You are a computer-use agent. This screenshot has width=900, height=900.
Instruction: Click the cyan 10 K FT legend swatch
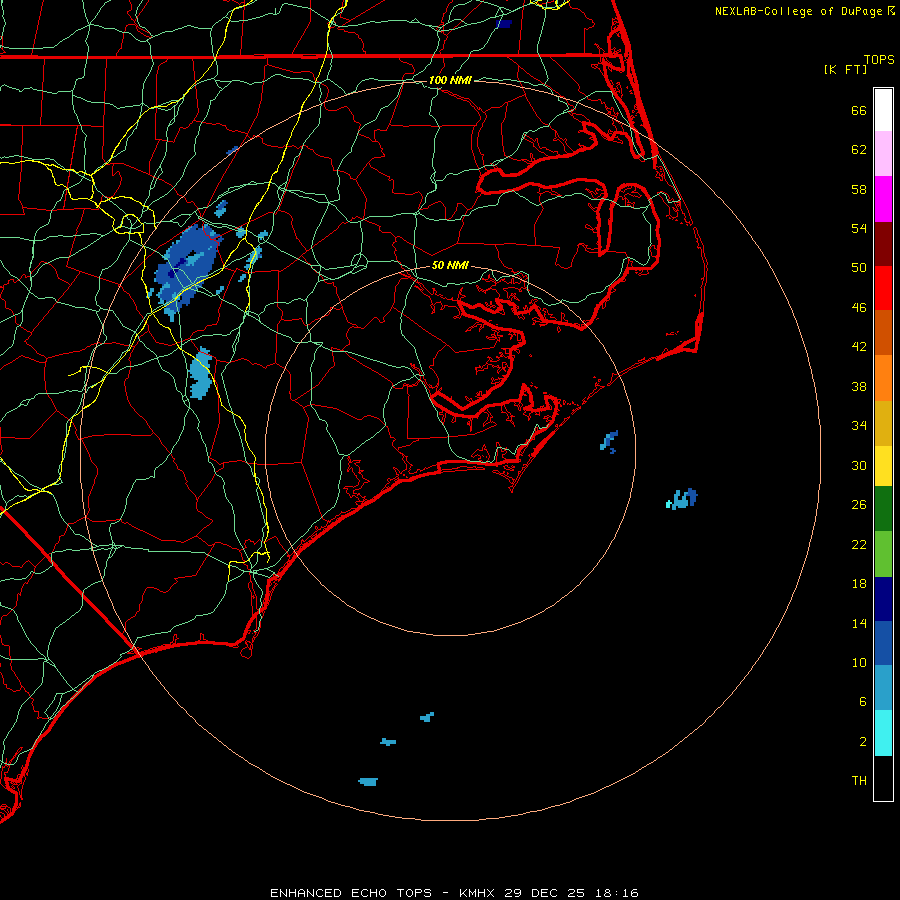883,733
